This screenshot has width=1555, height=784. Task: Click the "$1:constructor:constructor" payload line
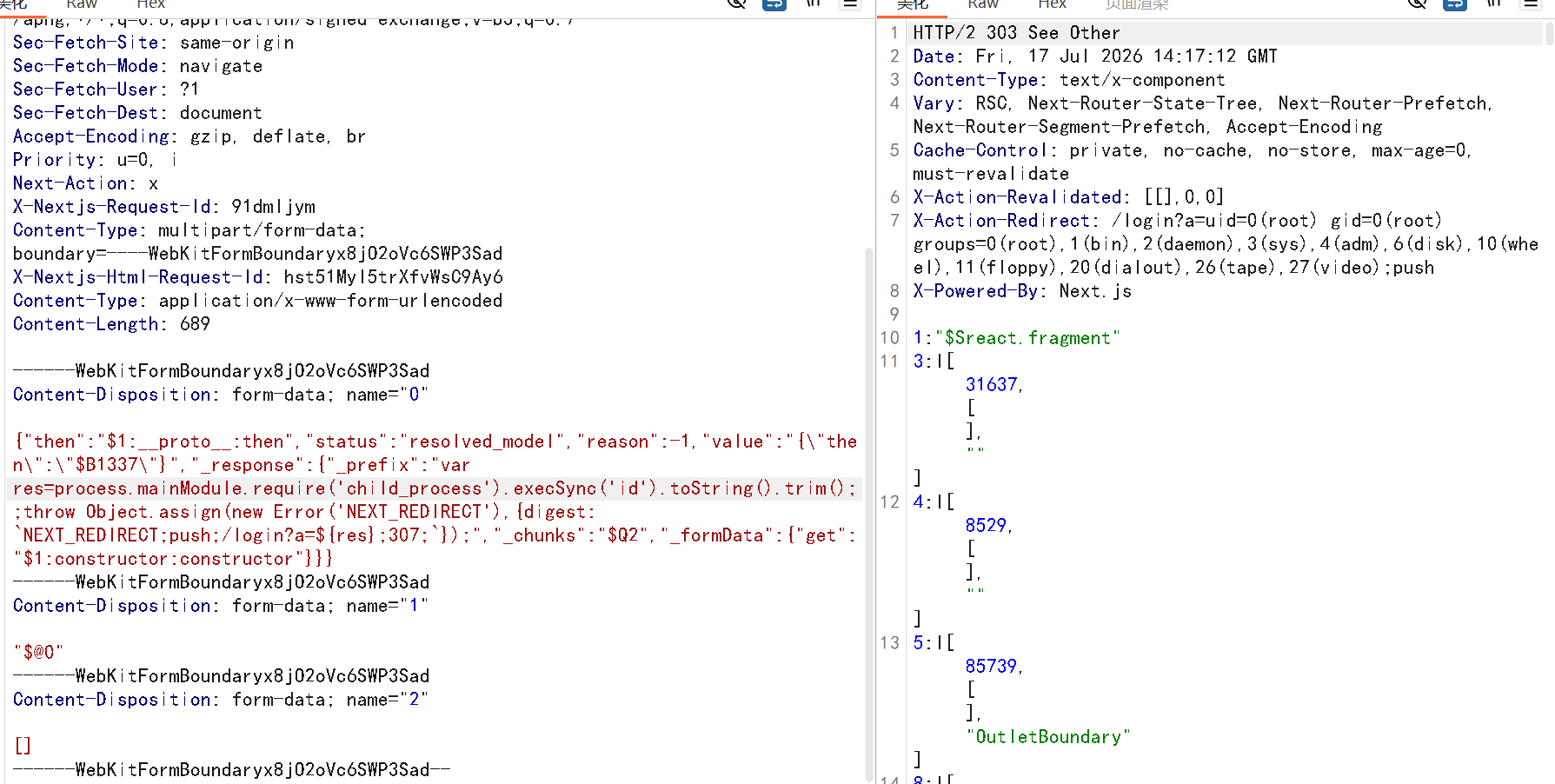point(173,559)
